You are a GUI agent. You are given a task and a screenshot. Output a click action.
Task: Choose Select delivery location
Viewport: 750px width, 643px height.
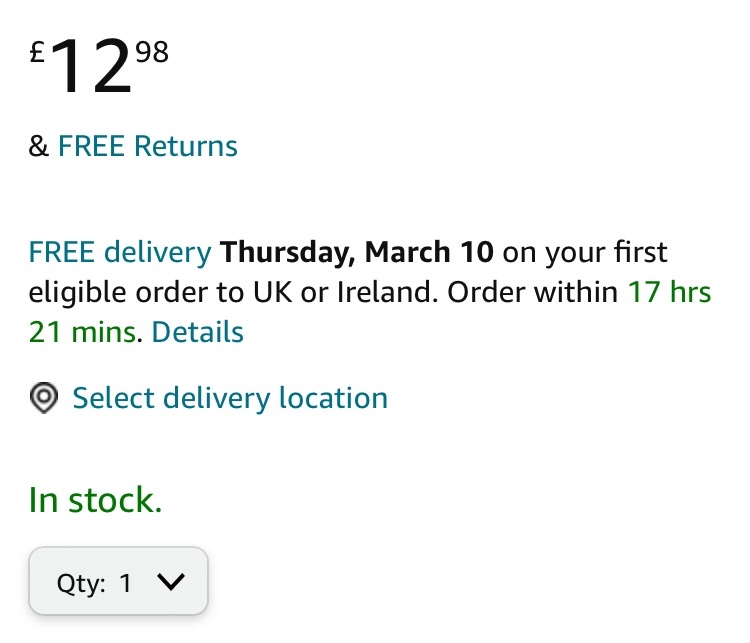tap(230, 398)
